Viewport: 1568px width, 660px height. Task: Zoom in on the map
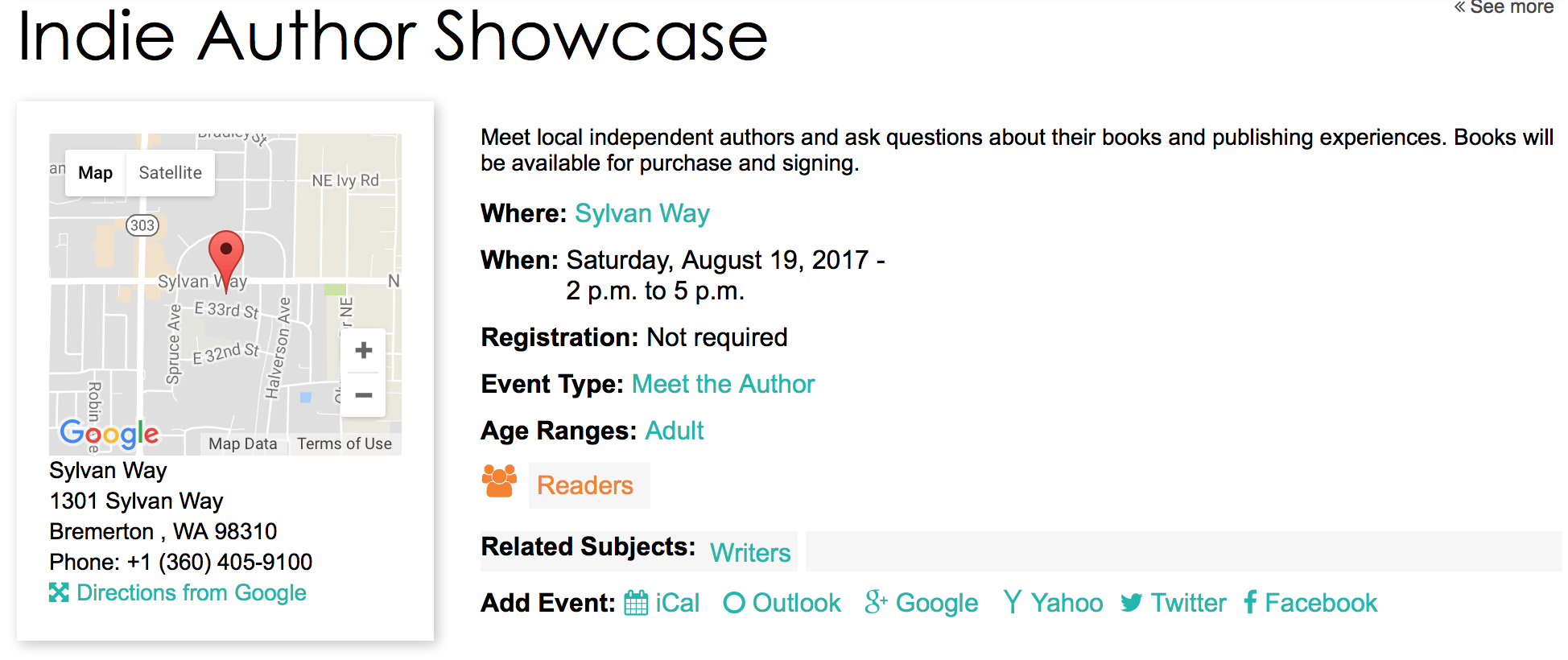point(364,350)
